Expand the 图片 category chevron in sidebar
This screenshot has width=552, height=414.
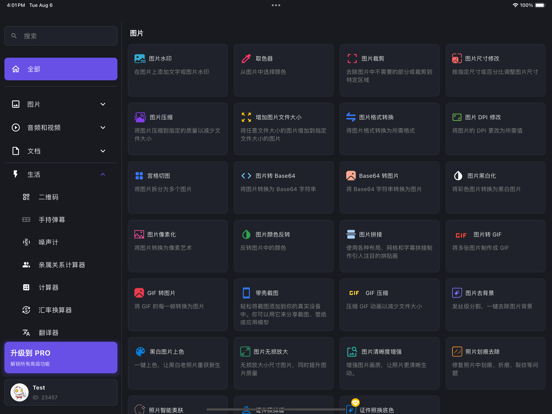pyautogui.click(x=103, y=104)
